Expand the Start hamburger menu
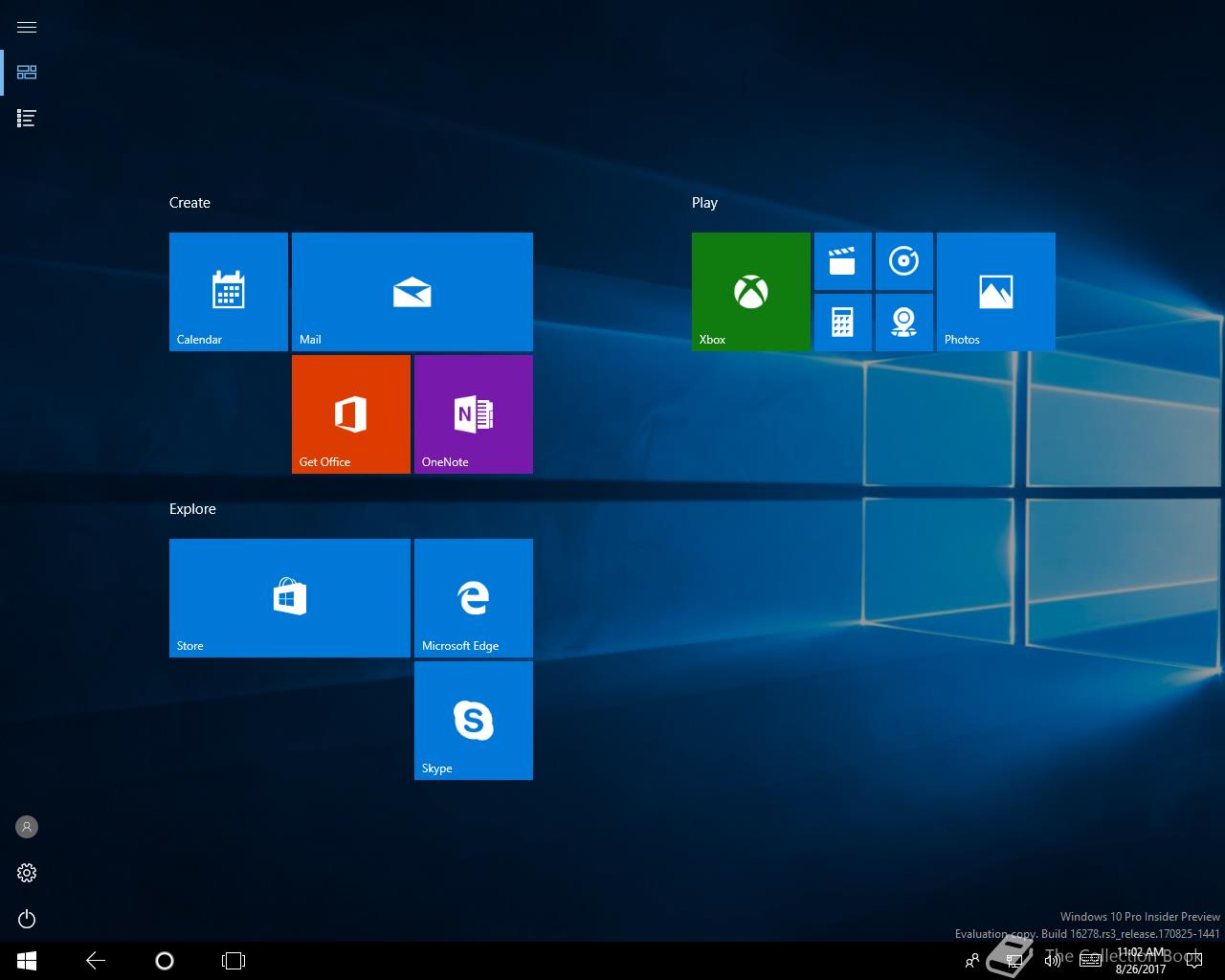Image resolution: width=1225 pixels, height=980 pixels. pyautogui.click(x=27, y=27)
